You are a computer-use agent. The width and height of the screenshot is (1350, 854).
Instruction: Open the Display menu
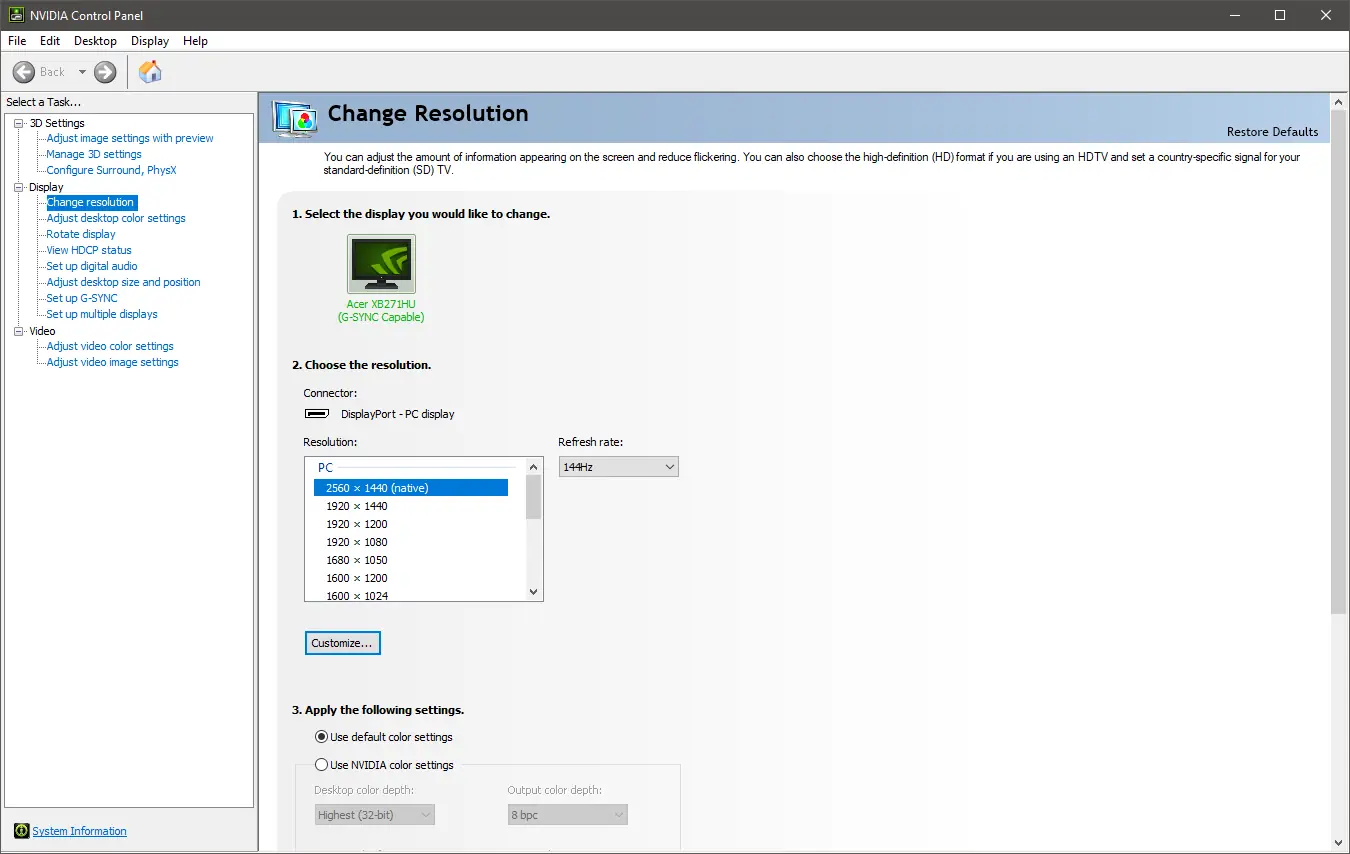point(150,41)
